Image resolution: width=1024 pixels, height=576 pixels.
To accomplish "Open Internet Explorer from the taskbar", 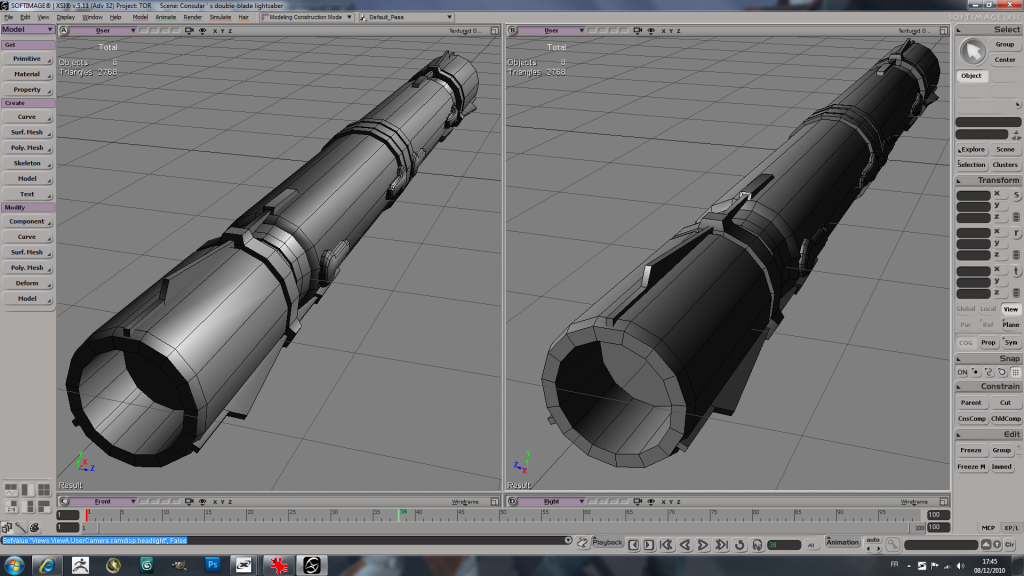I will click(46, 565).
